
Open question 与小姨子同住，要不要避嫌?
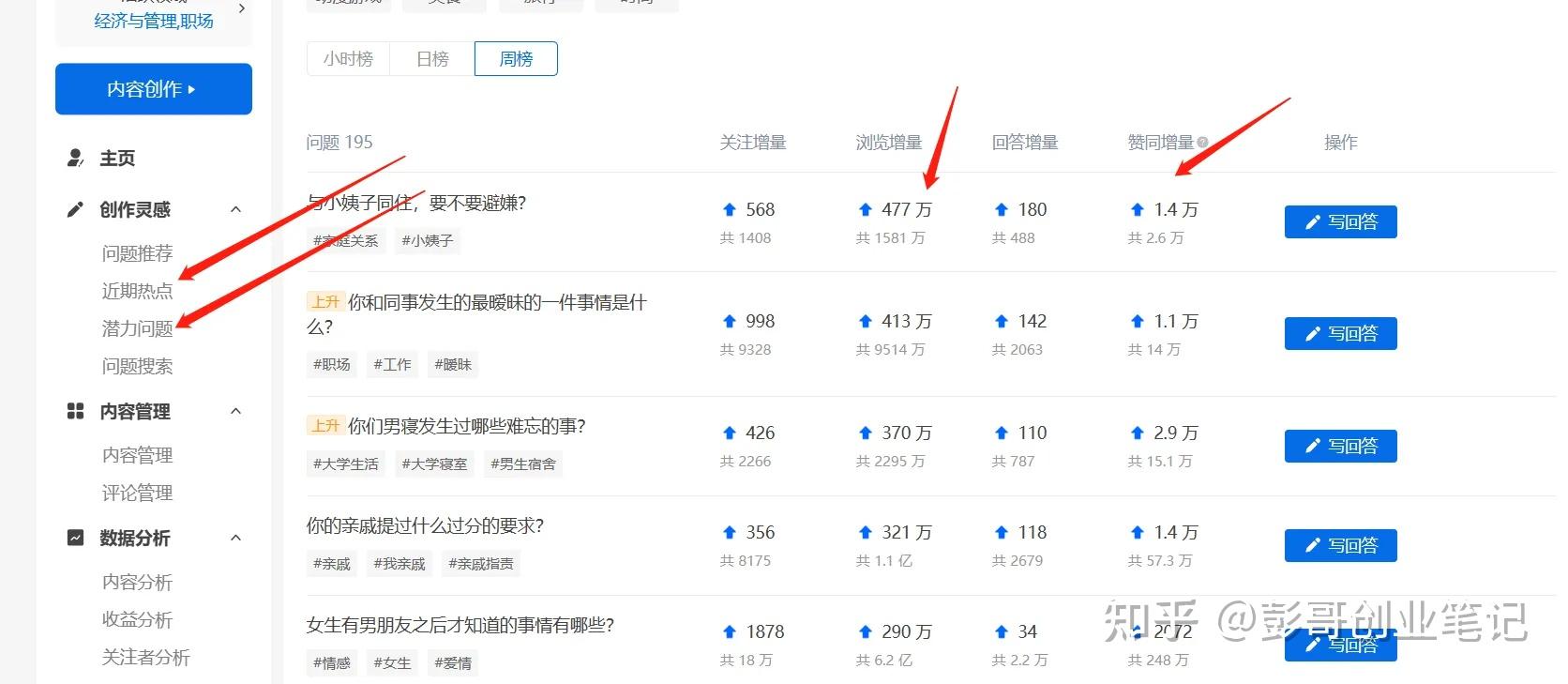click(416, 203)
